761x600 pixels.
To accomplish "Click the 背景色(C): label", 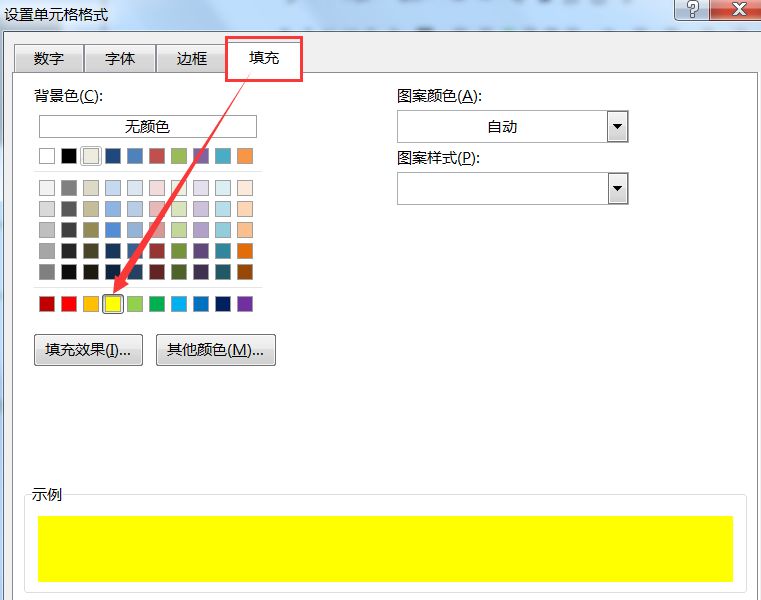I will [68, 96].
